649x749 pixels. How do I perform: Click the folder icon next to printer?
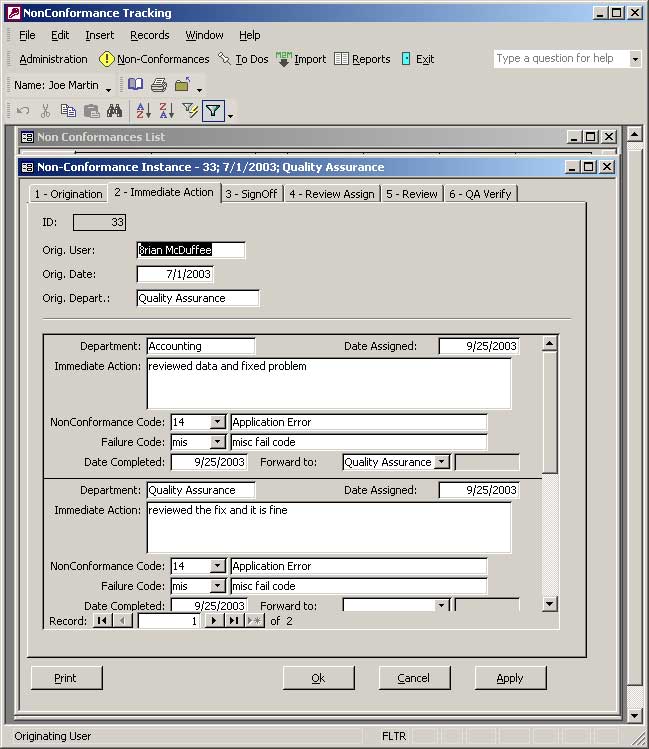(182, 85)
